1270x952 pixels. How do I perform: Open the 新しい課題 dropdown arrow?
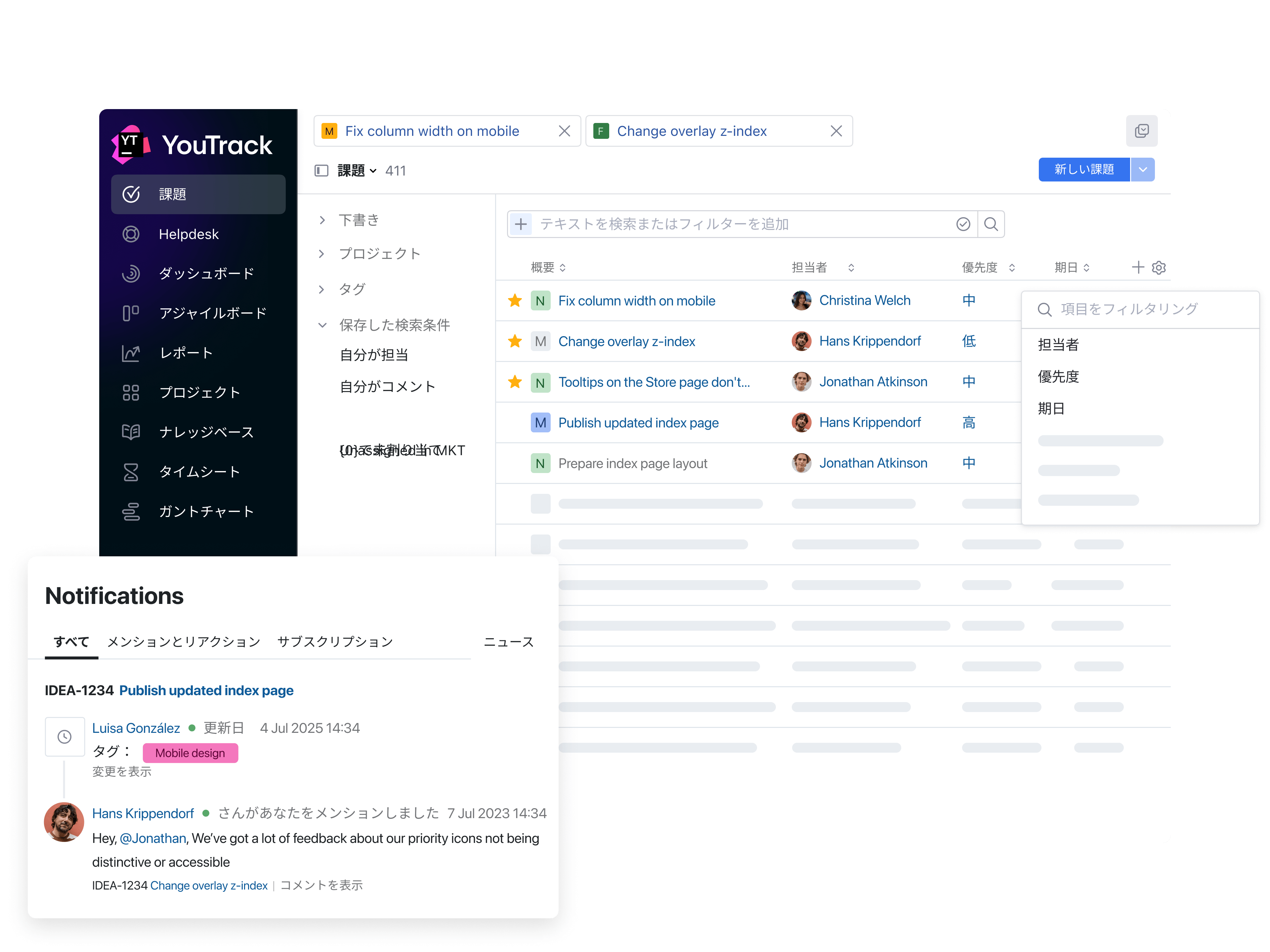1143,170
